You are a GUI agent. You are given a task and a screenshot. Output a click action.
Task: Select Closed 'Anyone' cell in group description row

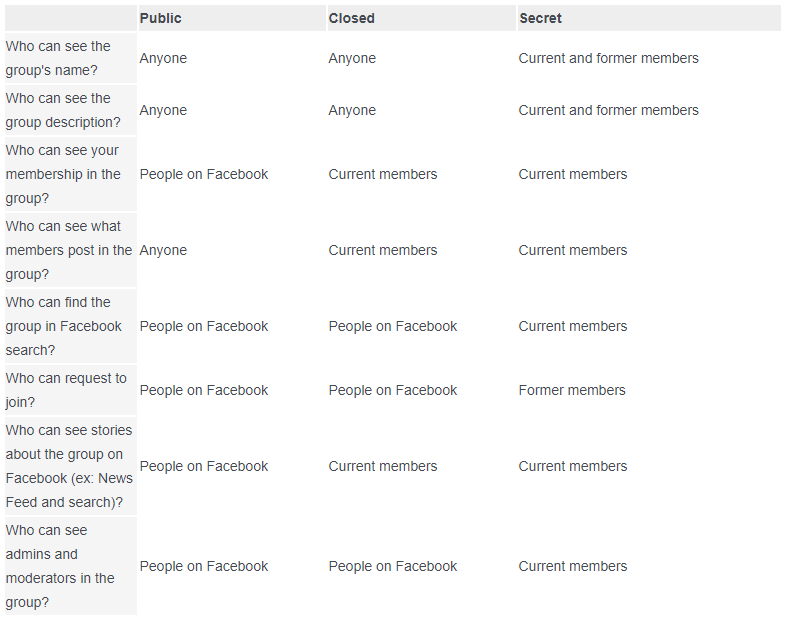tap(352, 110)
